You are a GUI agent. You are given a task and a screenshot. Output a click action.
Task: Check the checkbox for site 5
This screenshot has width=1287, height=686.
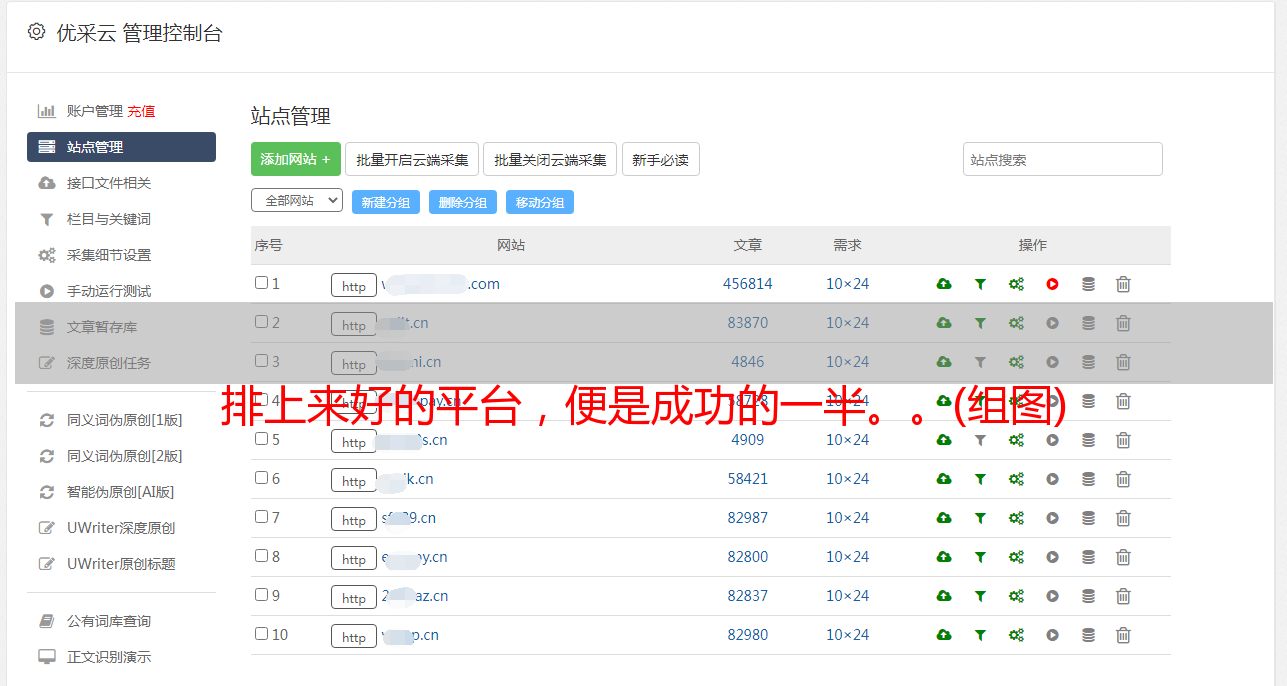(x=261, y=439)
